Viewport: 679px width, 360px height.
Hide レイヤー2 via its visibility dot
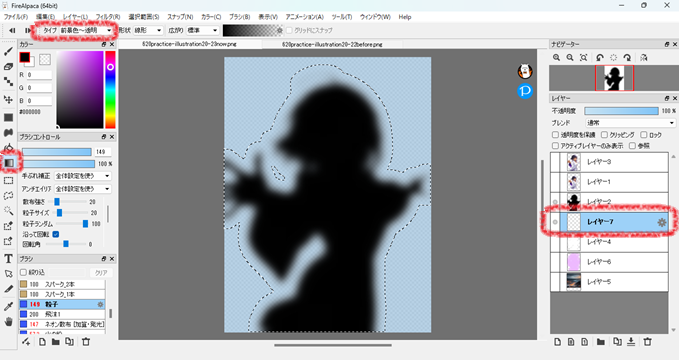click(x=555, y=202)
